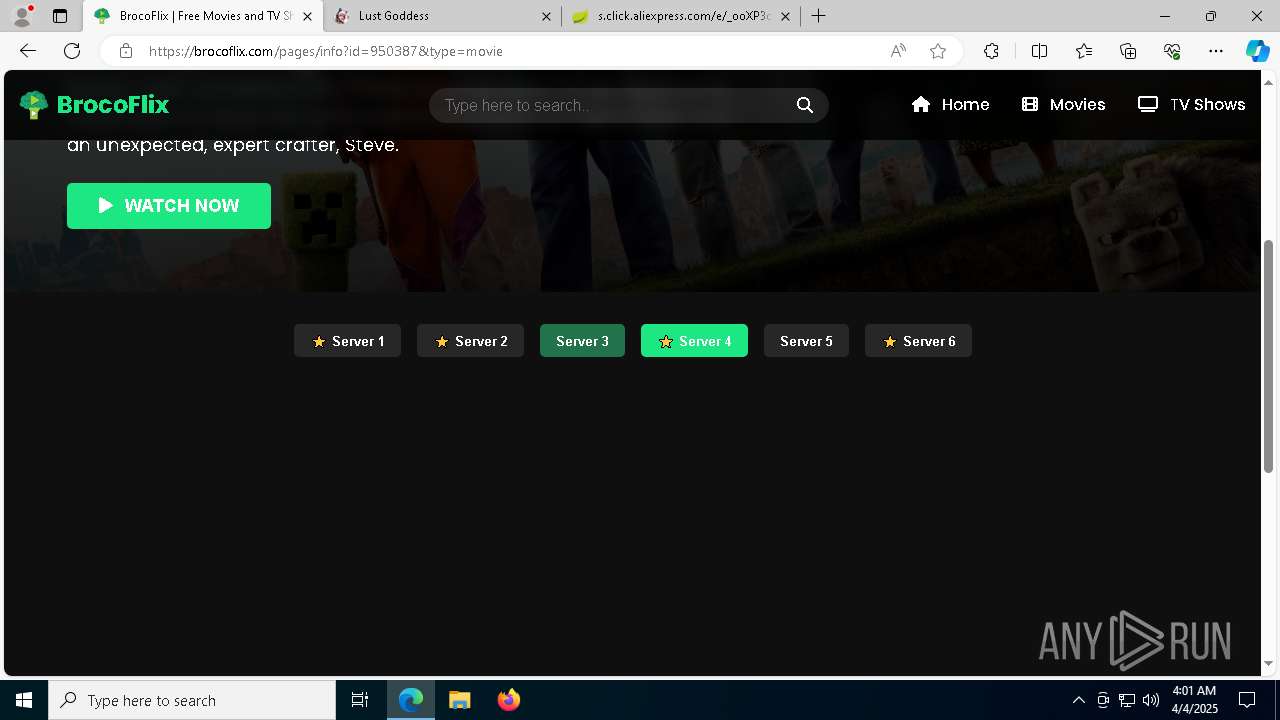
Task: Open browser Extensions menu
Action: (991, 51)
